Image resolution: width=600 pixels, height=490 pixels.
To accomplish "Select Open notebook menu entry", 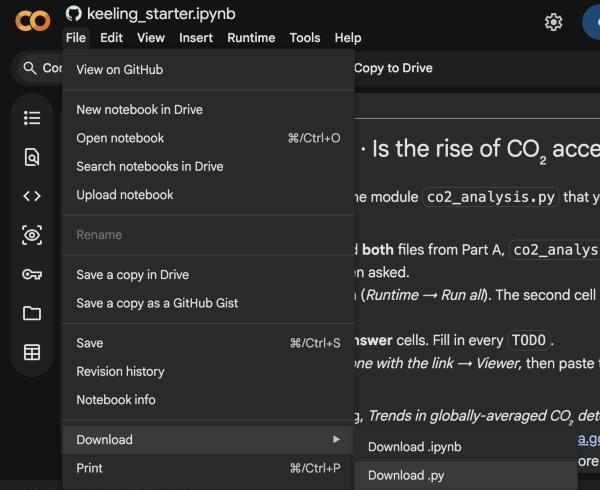I will (209, 138).
